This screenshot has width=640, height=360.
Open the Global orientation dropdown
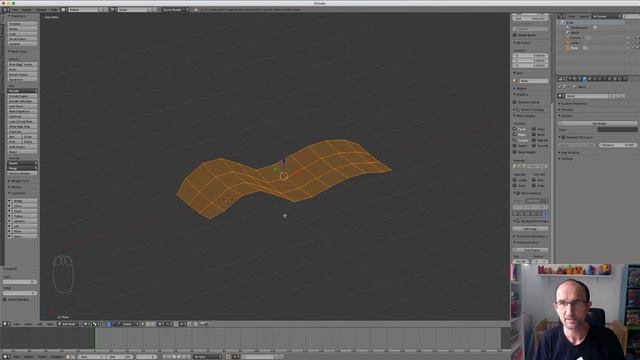[x=129, y=324]
